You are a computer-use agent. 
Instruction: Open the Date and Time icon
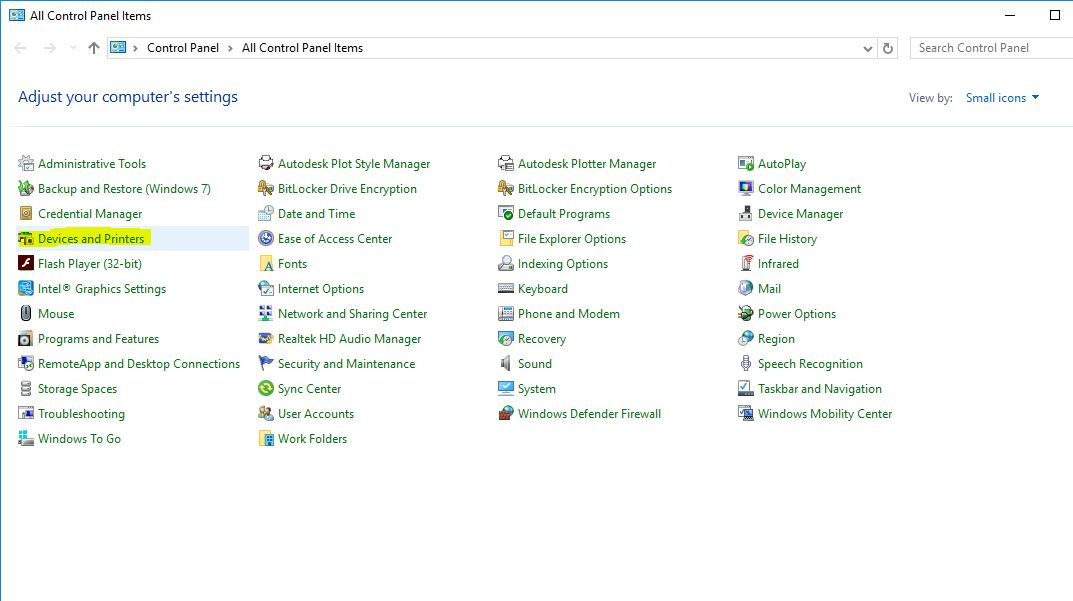coord(266,214)
